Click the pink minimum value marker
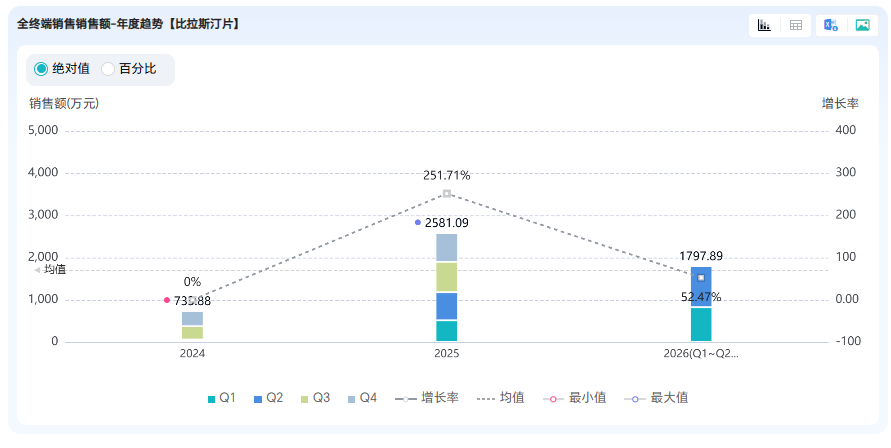The width and height of the screenshot is (891, 448). click(x=167, y=300)
